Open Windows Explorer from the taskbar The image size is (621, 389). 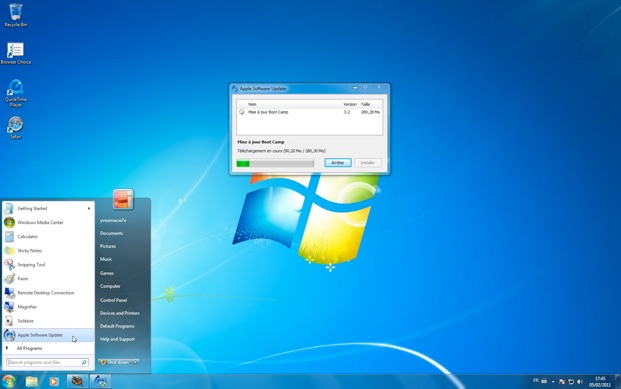(32, 381)
